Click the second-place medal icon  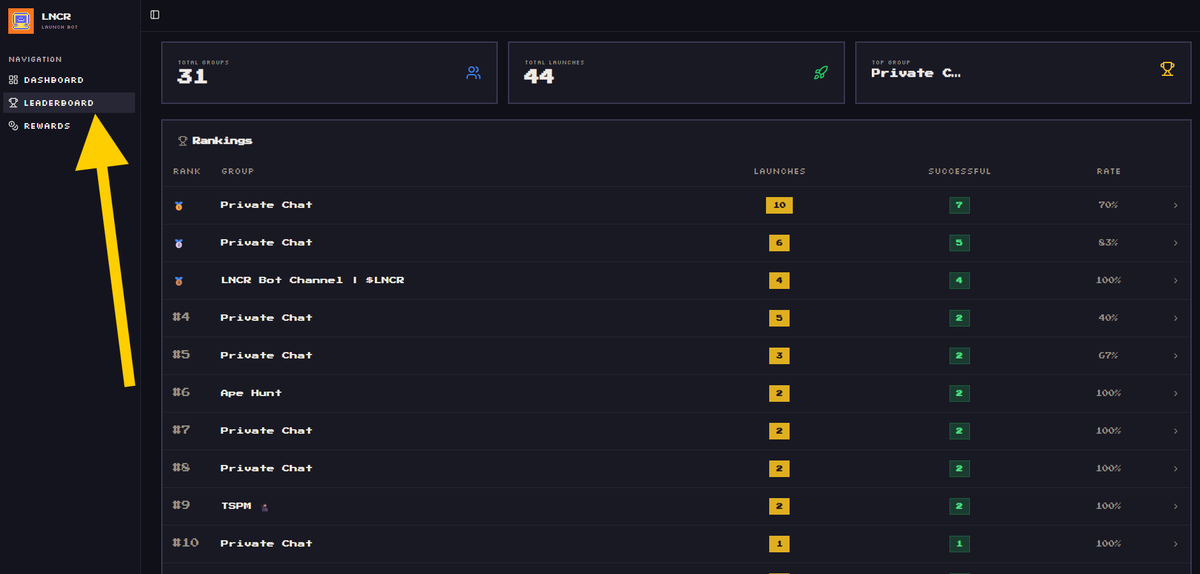coord(179,243)
